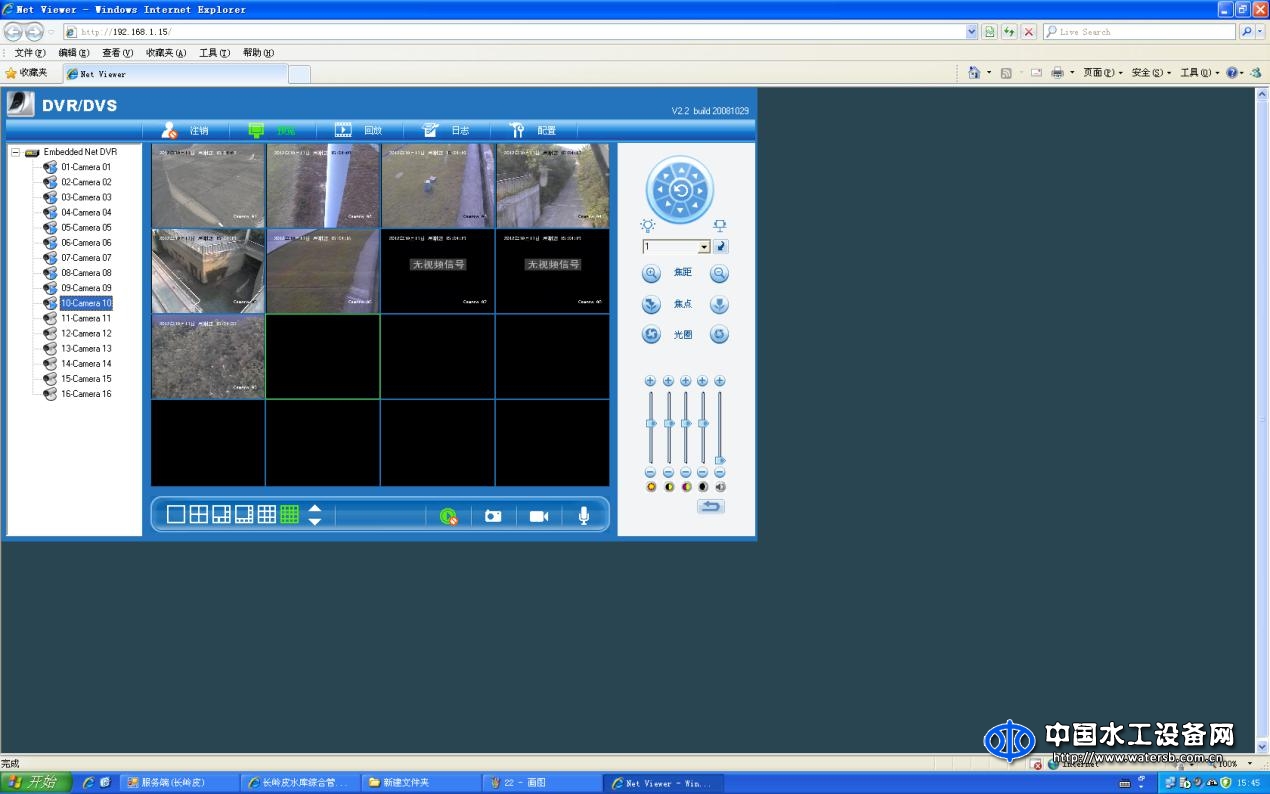Click the 日志 log button
This screenshot has height=794, width=1270.
(x=446, y=130)
